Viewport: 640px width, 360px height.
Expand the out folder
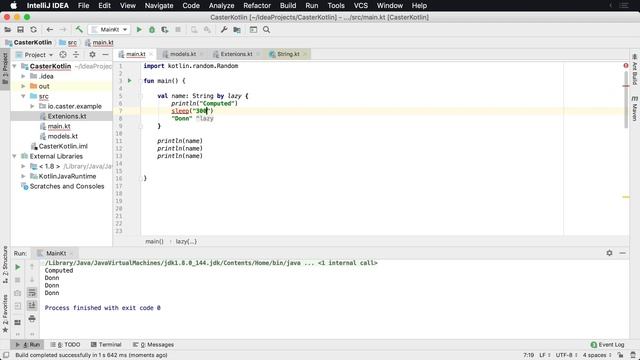click(23, 86)
